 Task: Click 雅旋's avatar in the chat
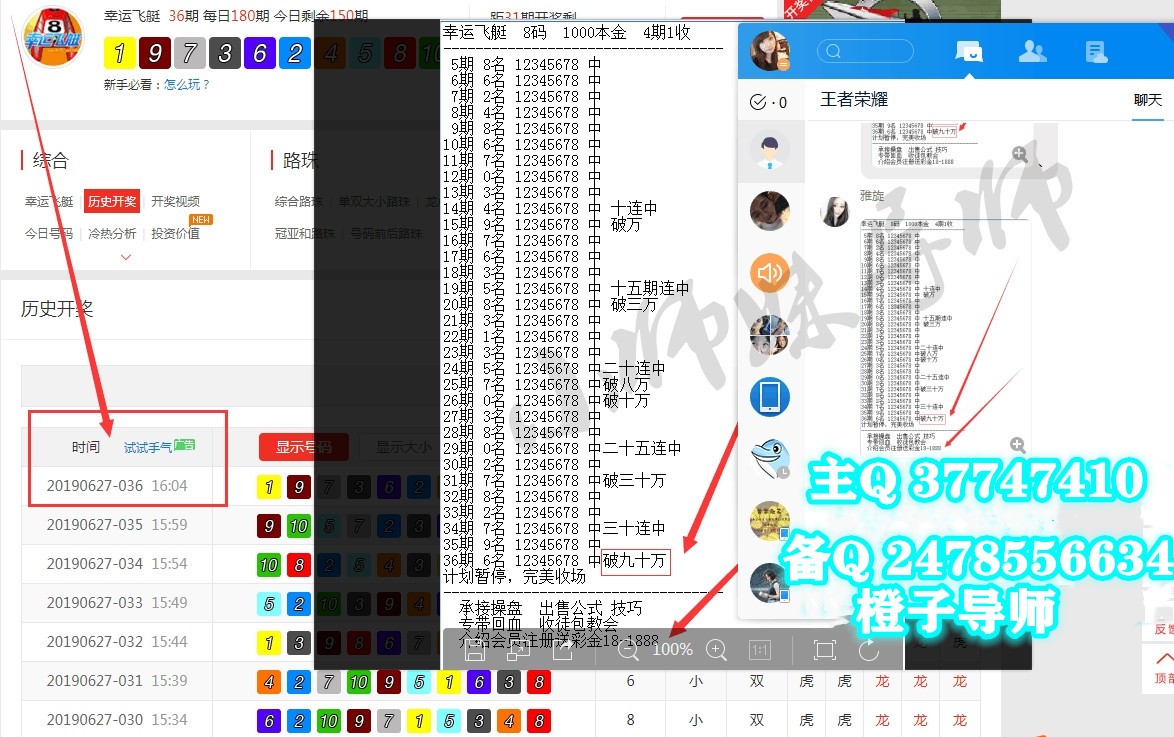tap(835, 212)
